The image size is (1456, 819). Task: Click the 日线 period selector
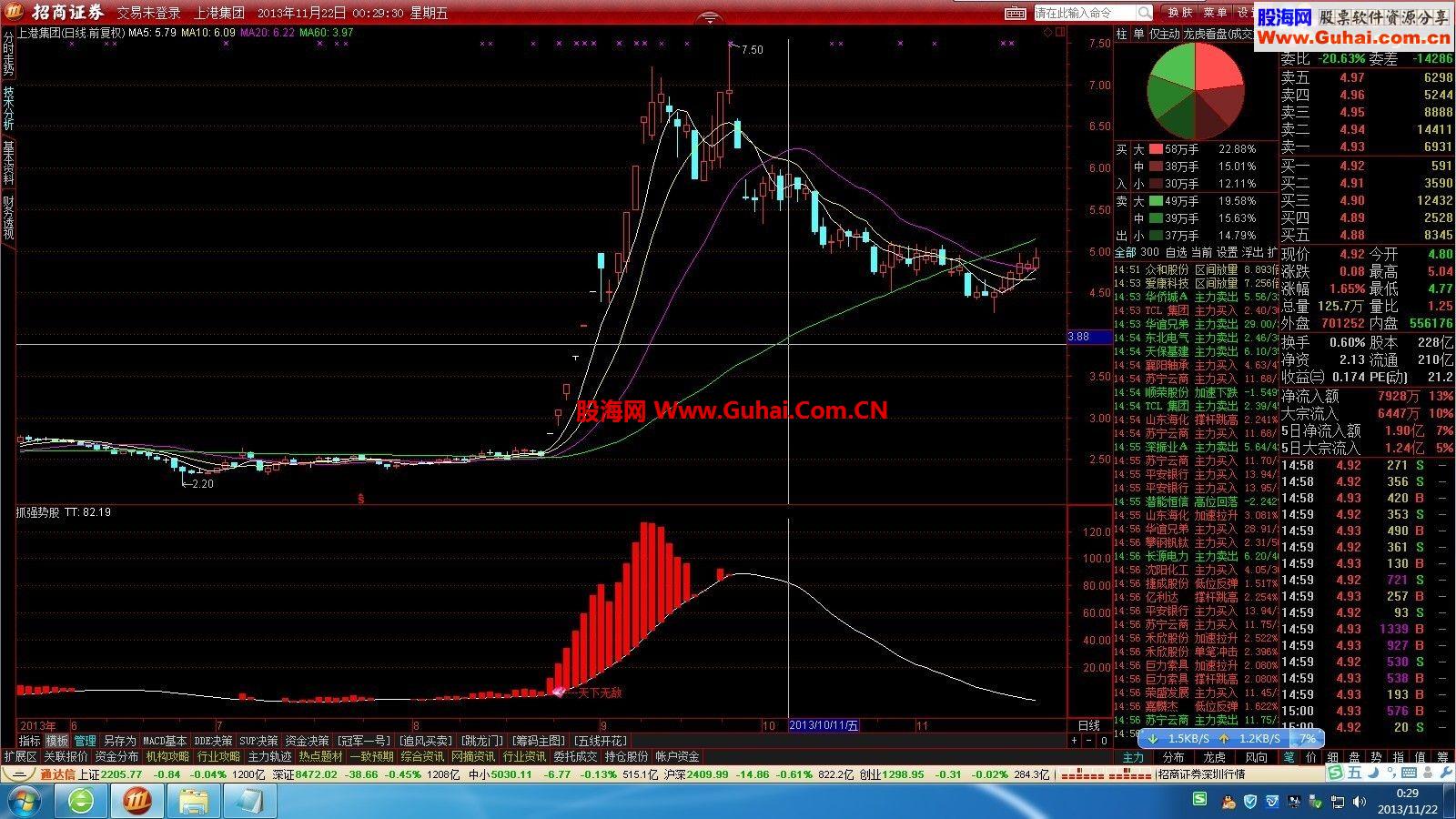click(x=1089, y=725)
